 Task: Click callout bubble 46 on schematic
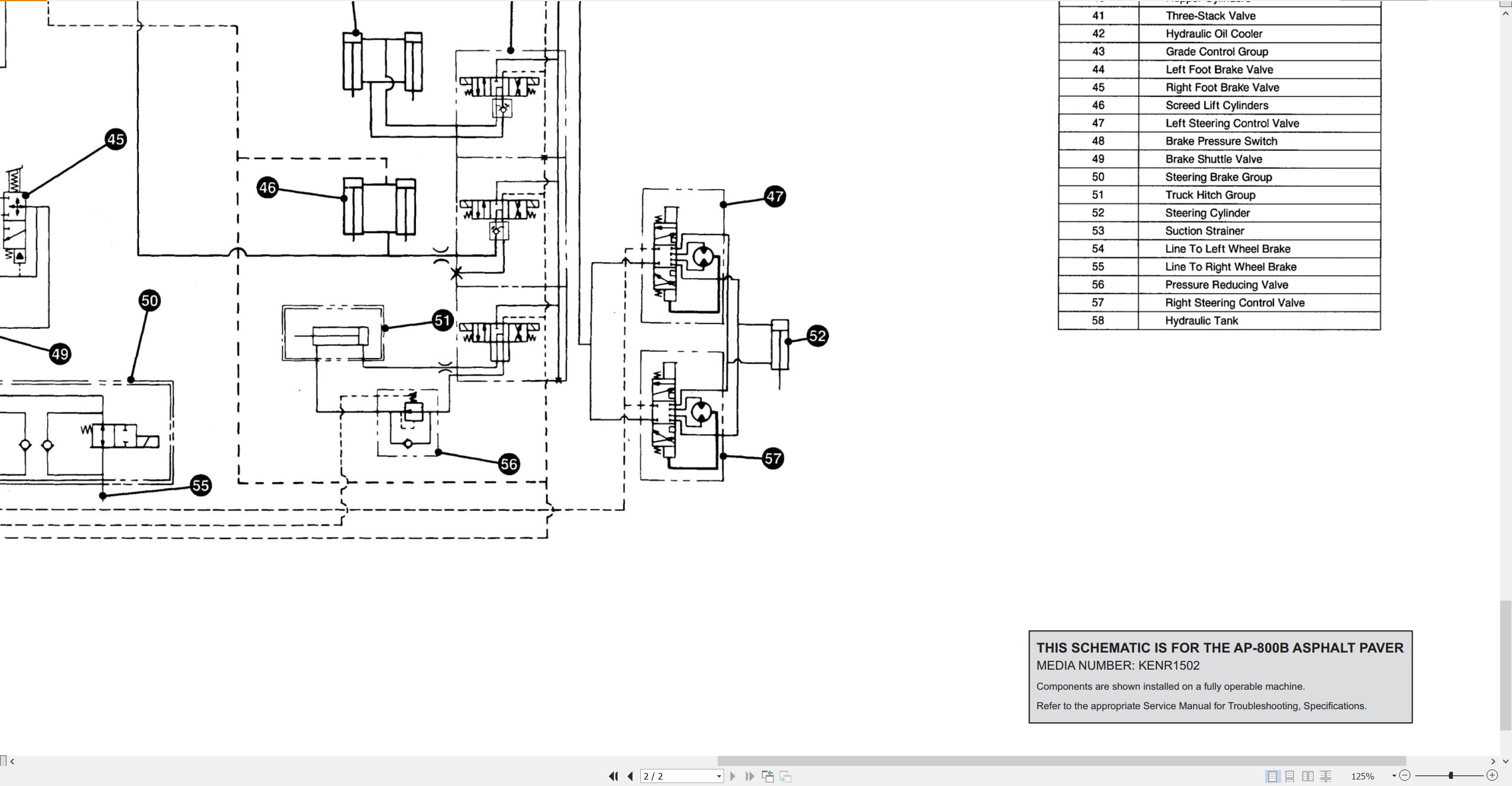[x=268, y=188]
